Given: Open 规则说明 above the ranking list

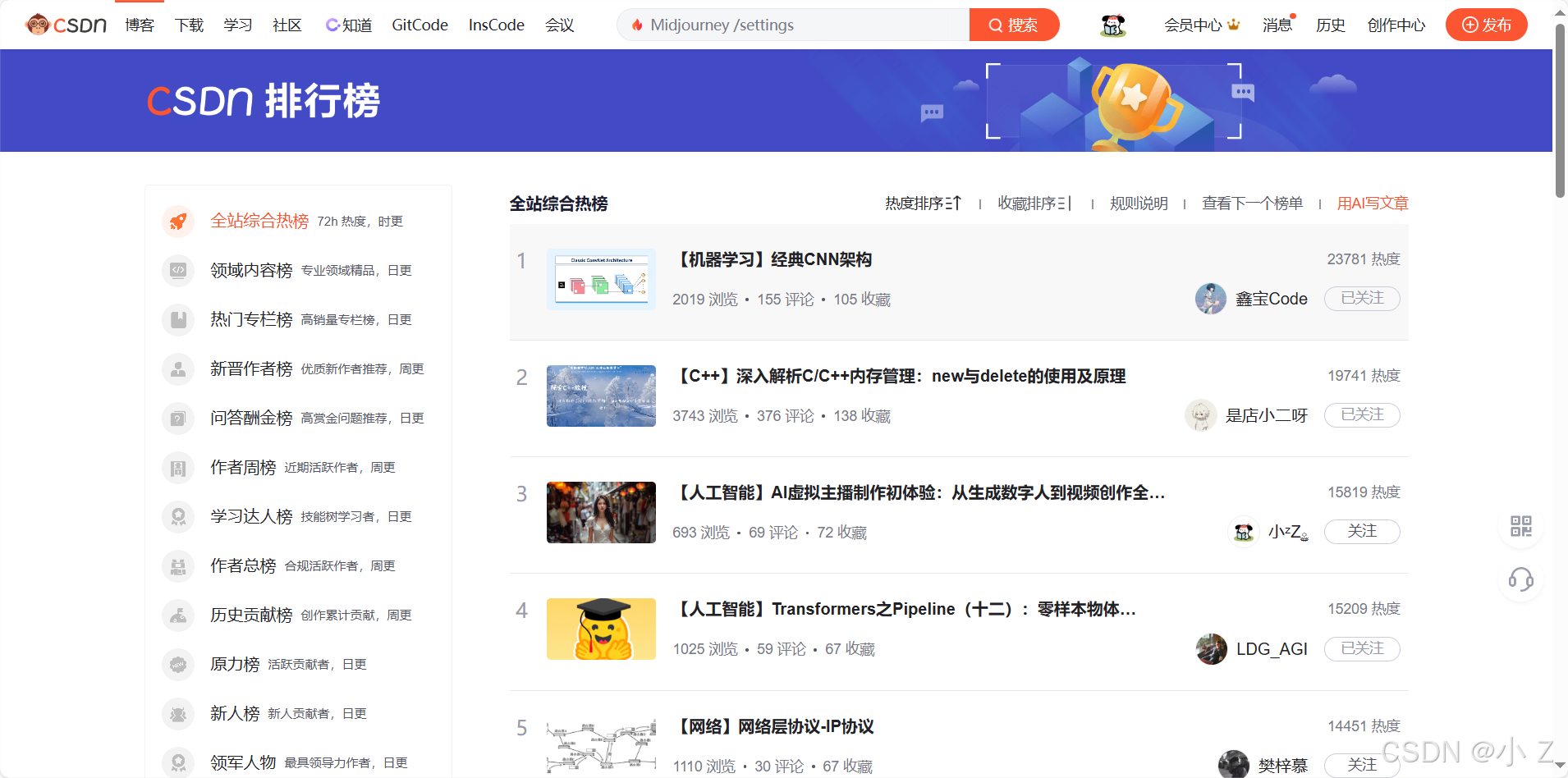Looking at the screenshot, I should pyautogui.click(x=1139, y=203).
